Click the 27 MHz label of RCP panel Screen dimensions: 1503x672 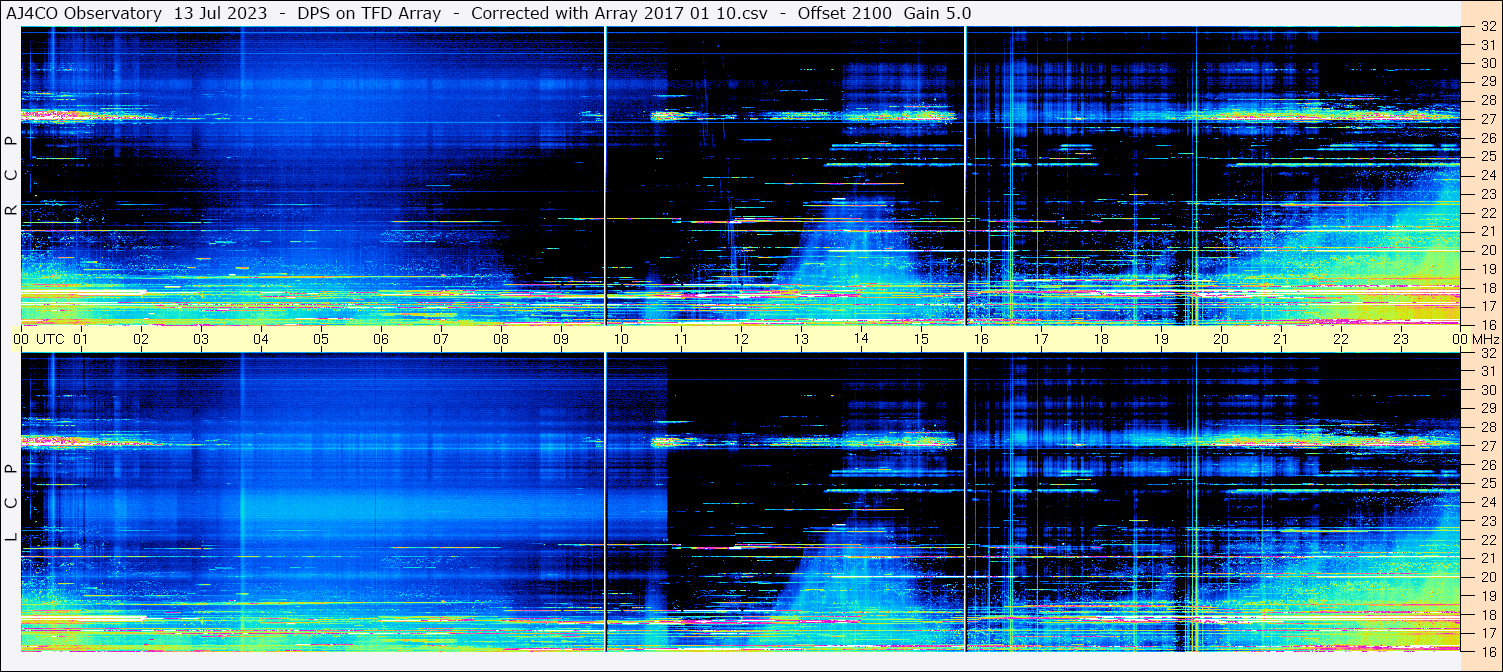pyautogui.click(x=1487, y=119)
